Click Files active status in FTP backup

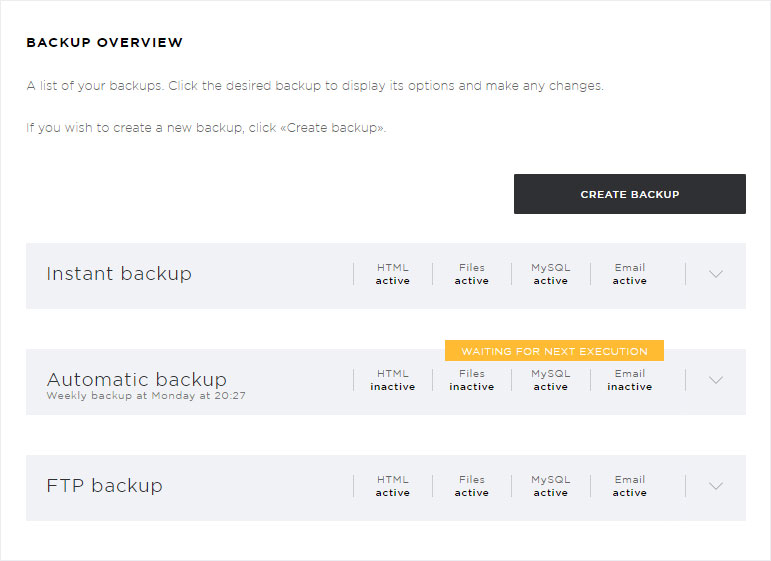click(x=472, y=486)
